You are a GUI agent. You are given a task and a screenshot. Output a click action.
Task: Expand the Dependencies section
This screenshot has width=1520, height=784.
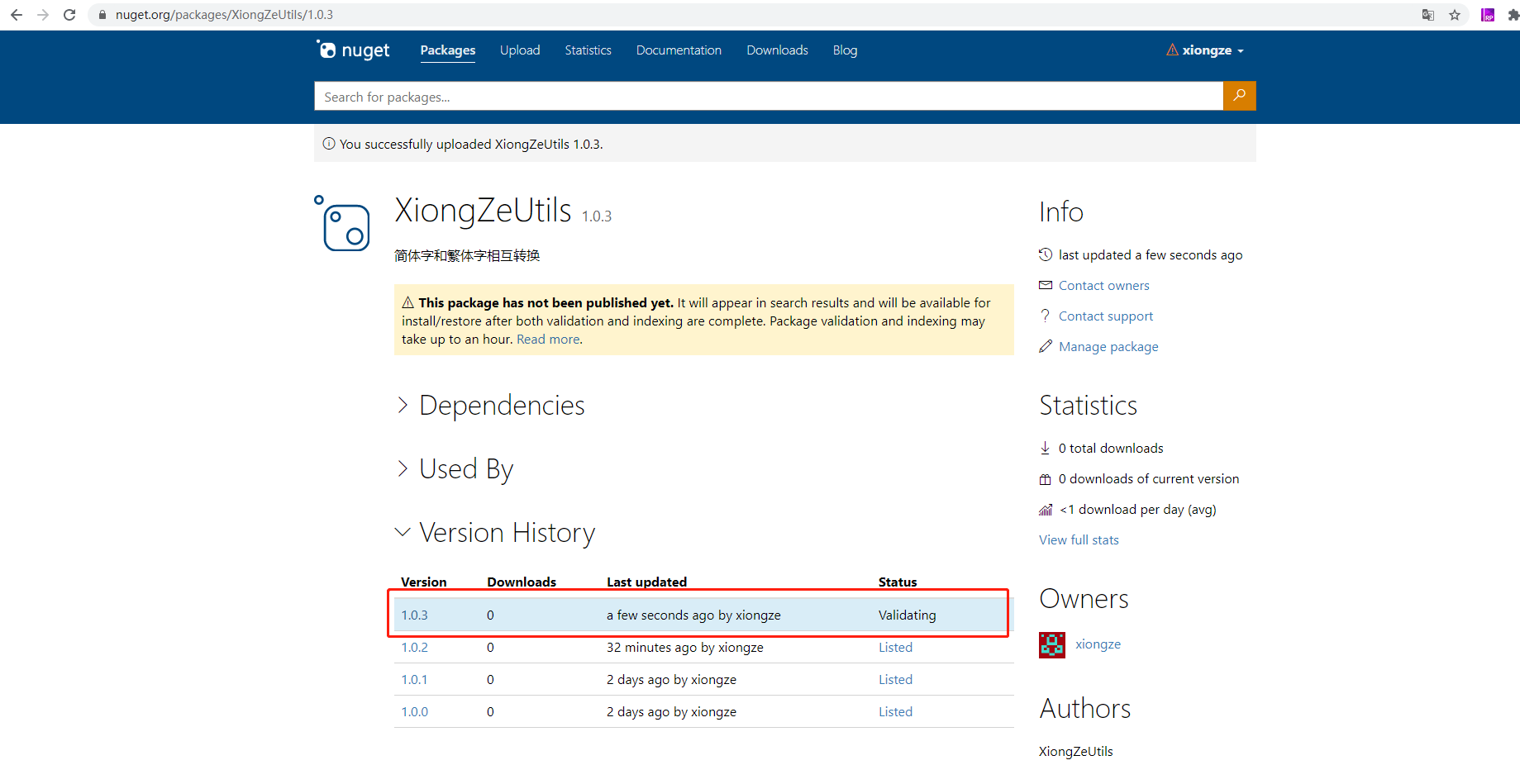point(491,405)
